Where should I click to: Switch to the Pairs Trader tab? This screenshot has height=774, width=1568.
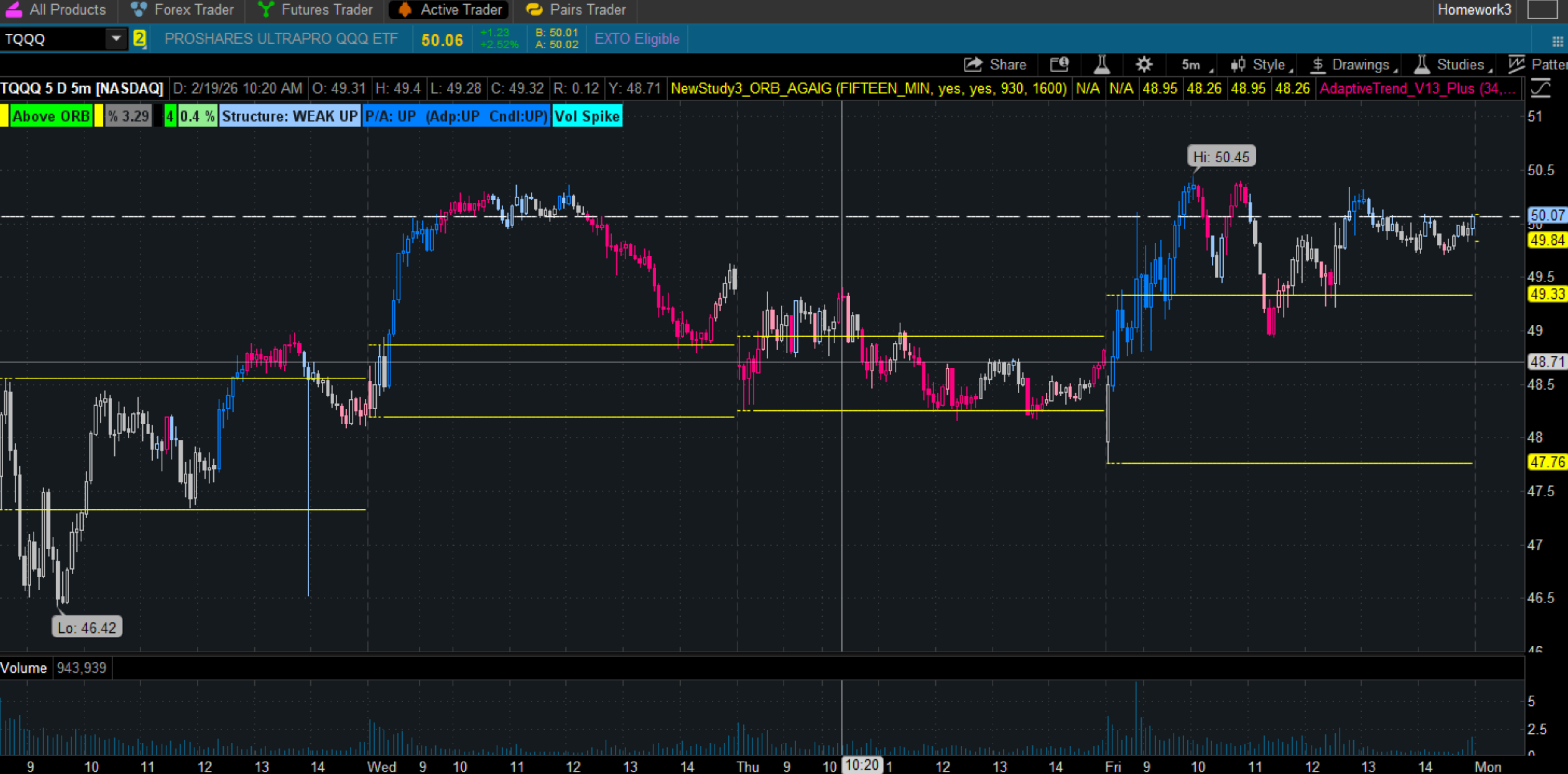(x=576, y=10)
